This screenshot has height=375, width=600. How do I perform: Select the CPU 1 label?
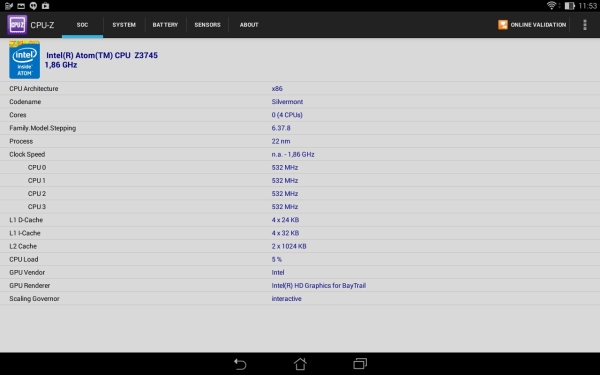[x=36, y=181]
